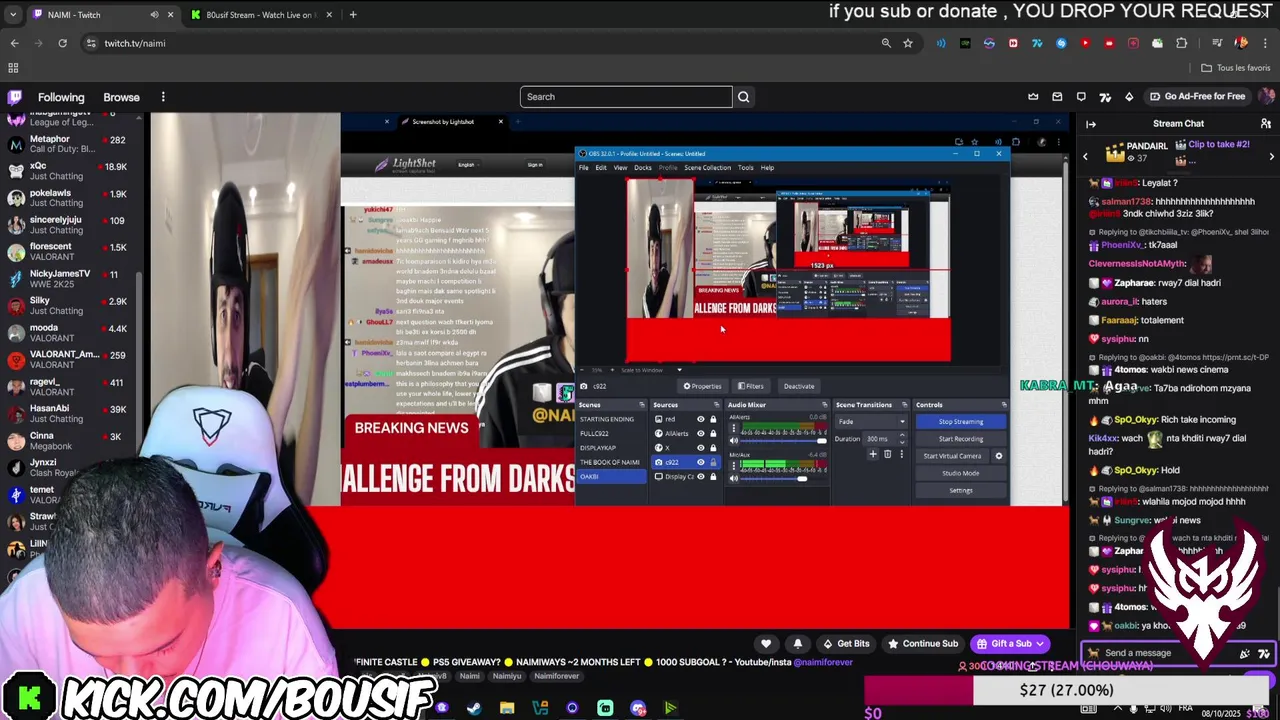Show previous item in chat gift leaderboard
This screenshot has height=720, width=1280.
1085,156
